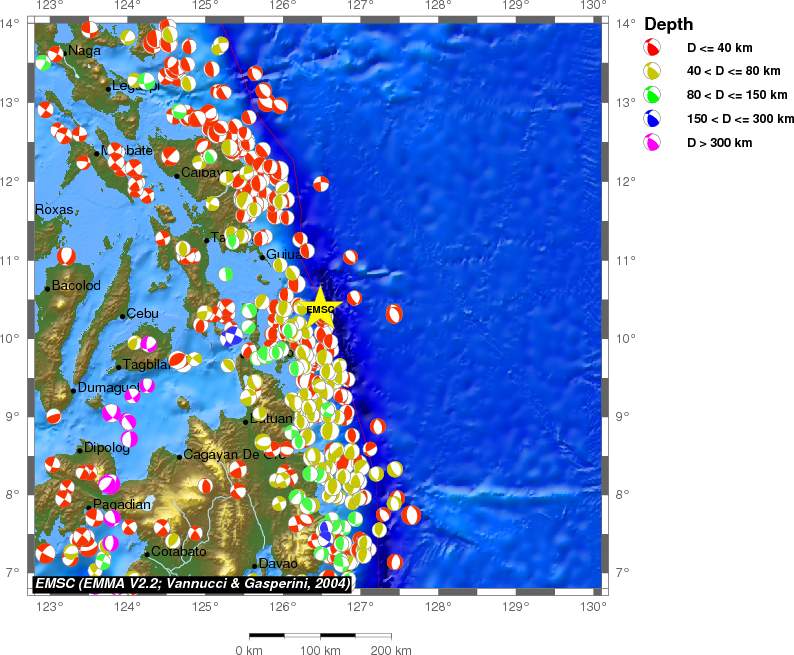Select the blue beachball west of the star

click(x=231, y=336)
